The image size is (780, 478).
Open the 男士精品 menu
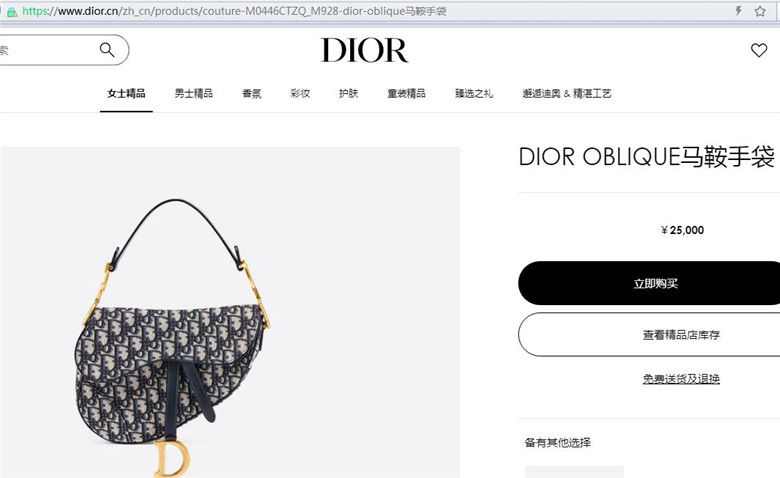[194, 94]
